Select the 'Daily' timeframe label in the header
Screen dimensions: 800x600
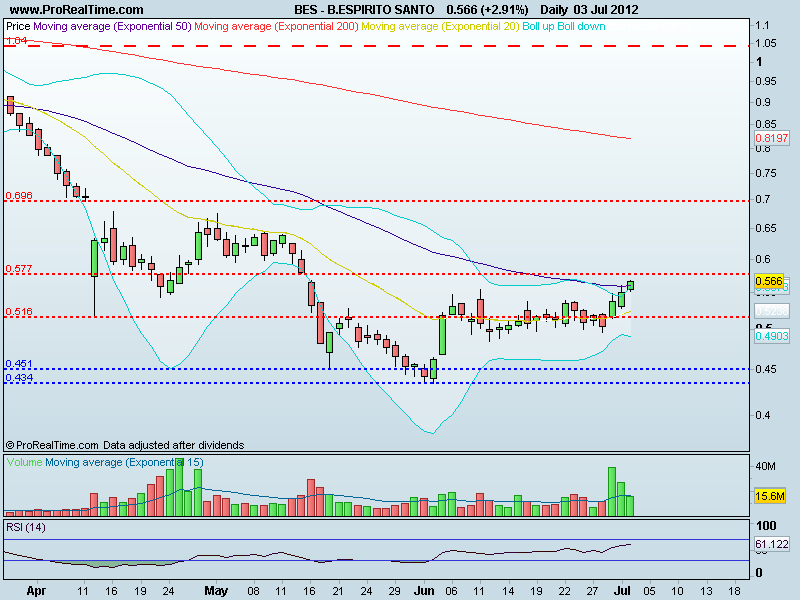(x=554, y=10)
